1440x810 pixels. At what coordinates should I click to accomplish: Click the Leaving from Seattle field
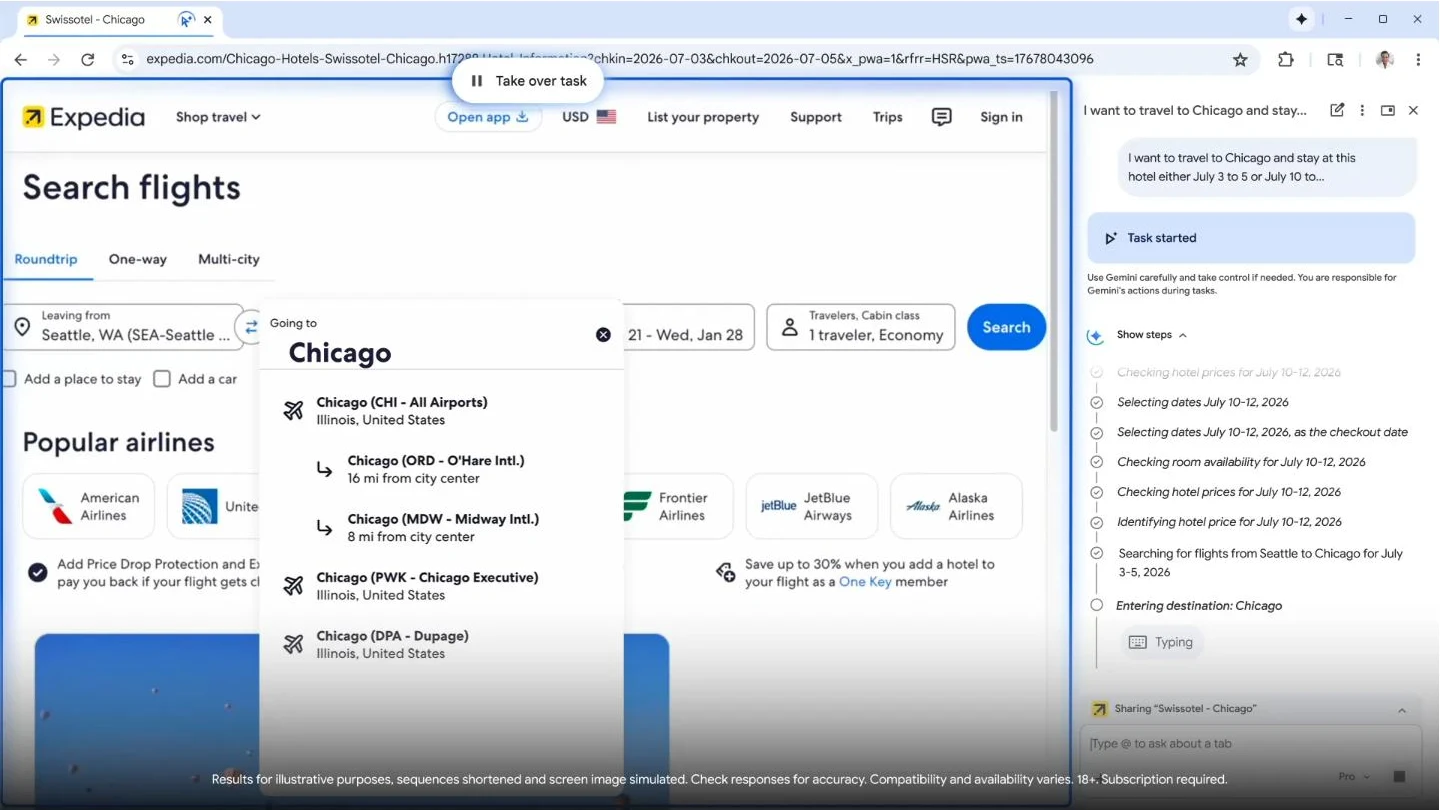click(x=123, y=327)
